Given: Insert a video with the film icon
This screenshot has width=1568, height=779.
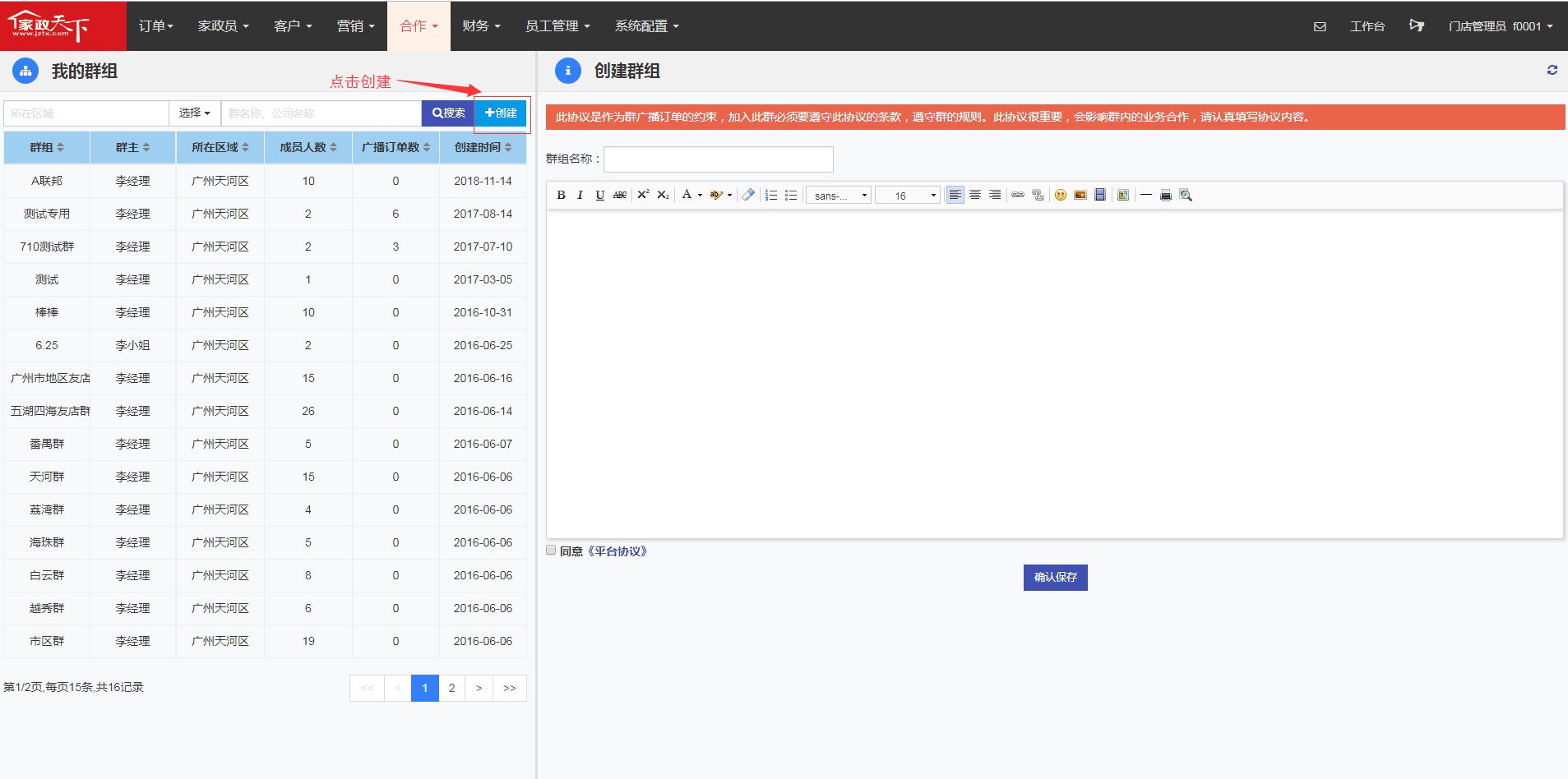Looking at the screenshot, I should pos(1100,195).
